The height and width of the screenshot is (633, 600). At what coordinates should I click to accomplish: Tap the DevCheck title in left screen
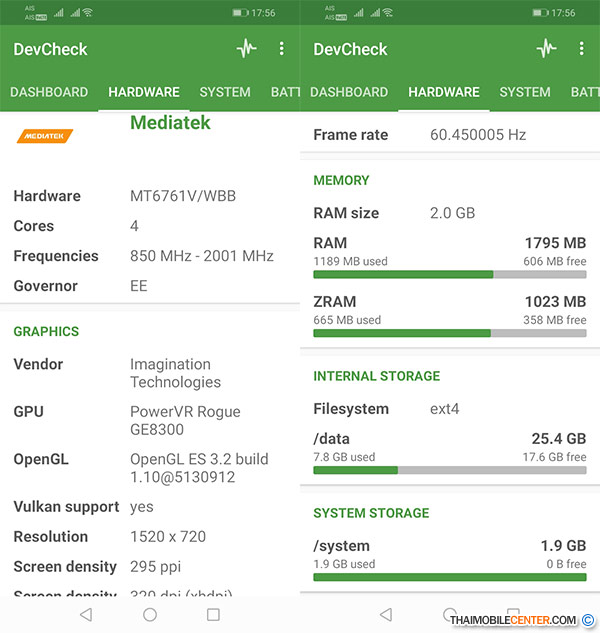click(50, 49)
